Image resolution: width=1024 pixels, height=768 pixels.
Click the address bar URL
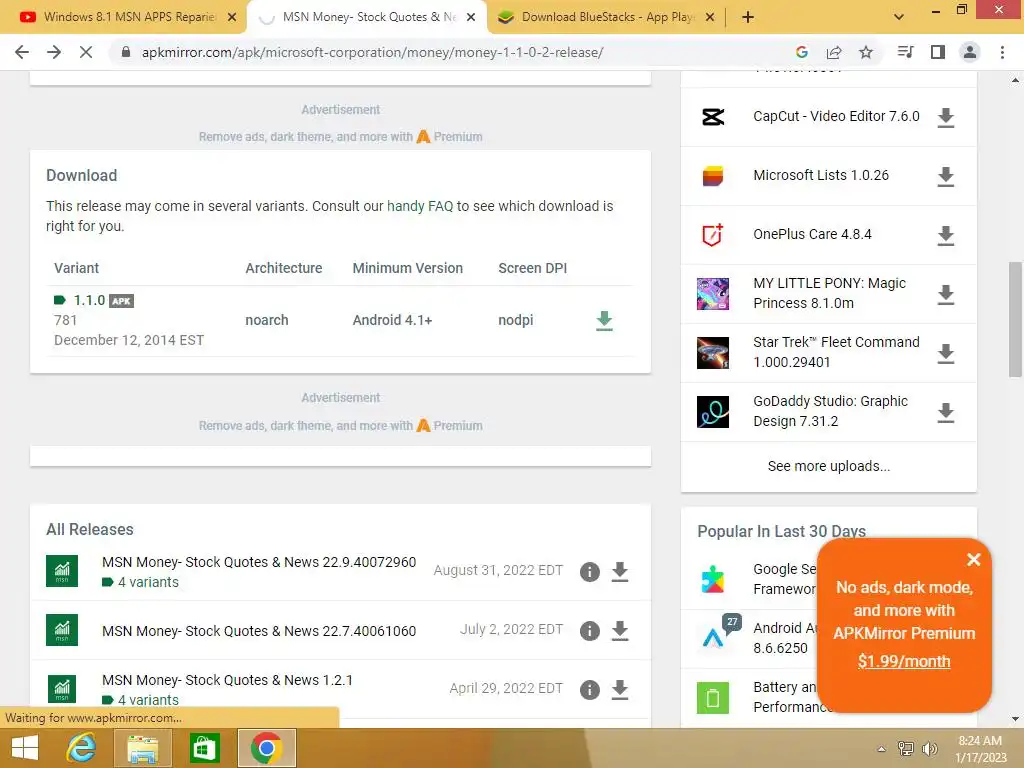click(372, 52)
